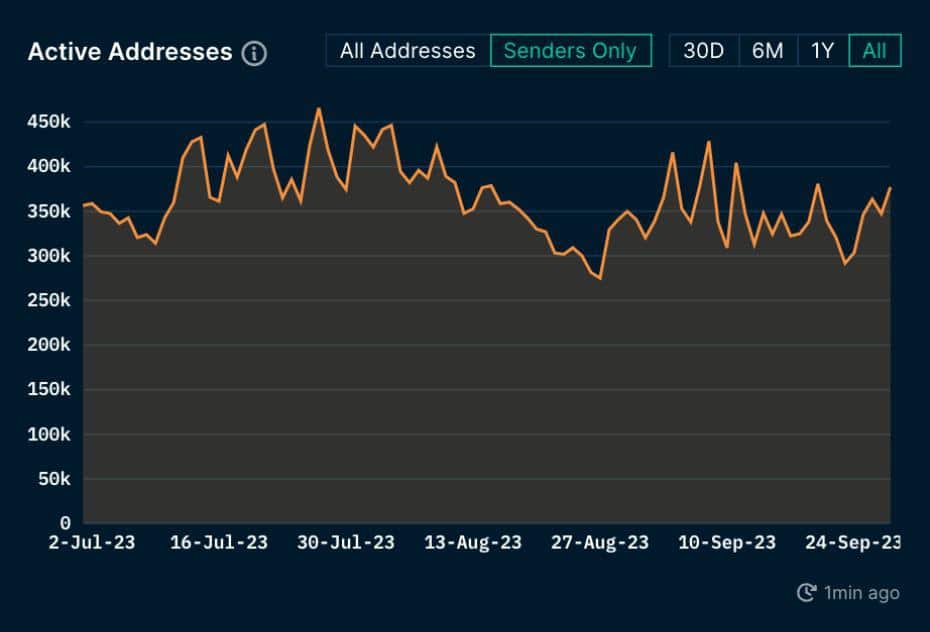
Task: Choose the 1Y time range
Action: (823, 51)
